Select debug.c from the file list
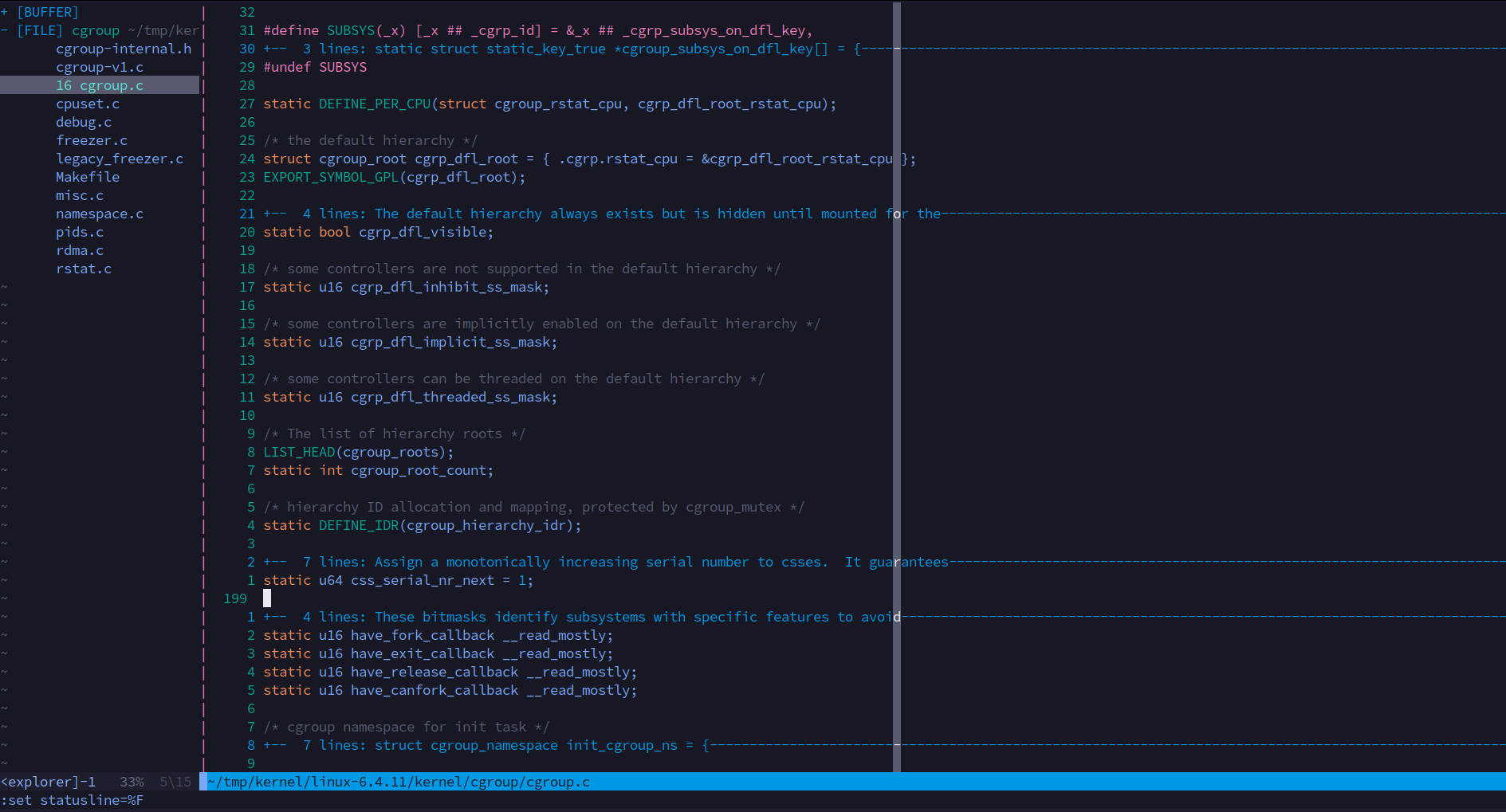 tap(84, 121)
